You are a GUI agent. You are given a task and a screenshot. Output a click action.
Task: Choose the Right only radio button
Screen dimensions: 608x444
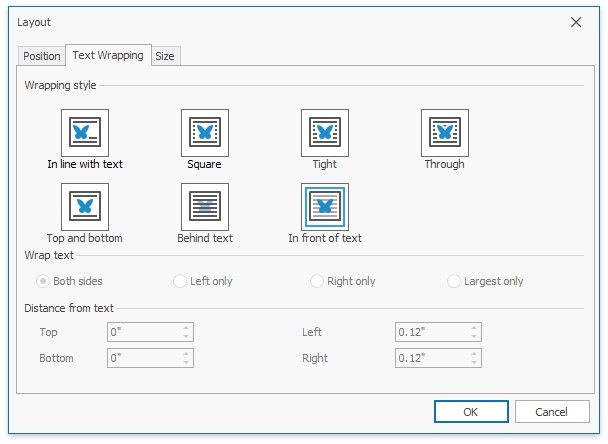pyautogui.click(x=317, y=281)
